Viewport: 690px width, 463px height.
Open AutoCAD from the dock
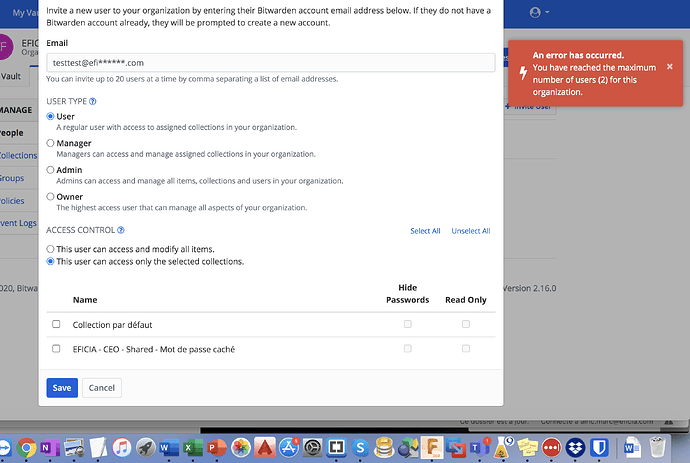point(264,448)
